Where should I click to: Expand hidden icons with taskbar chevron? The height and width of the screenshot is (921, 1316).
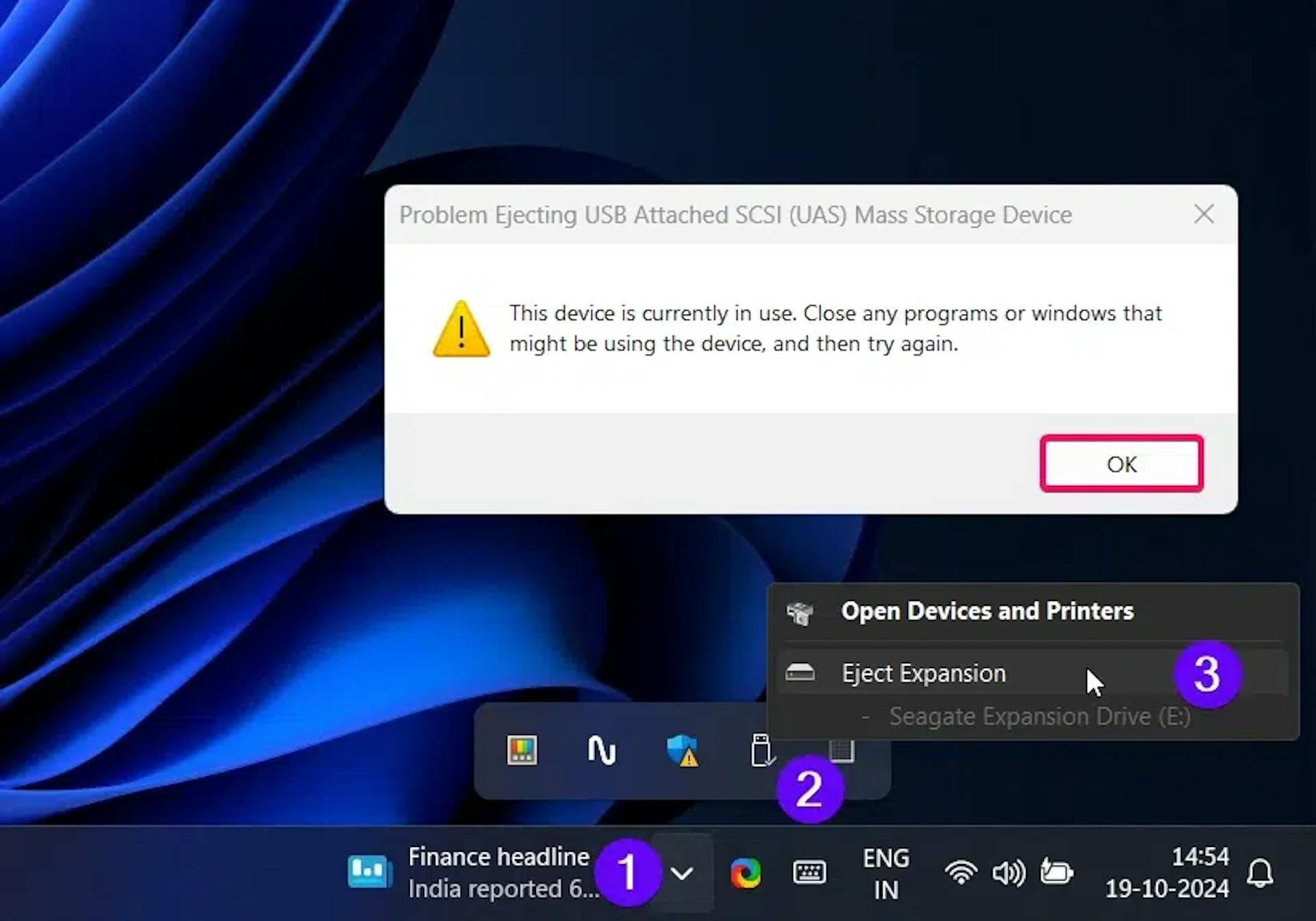click(x=681, y=872)
